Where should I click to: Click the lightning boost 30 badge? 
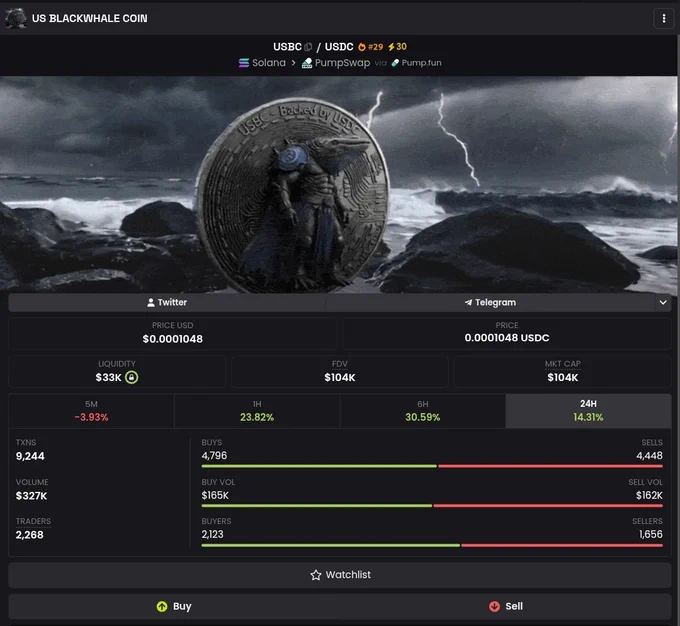coord(397,46)
